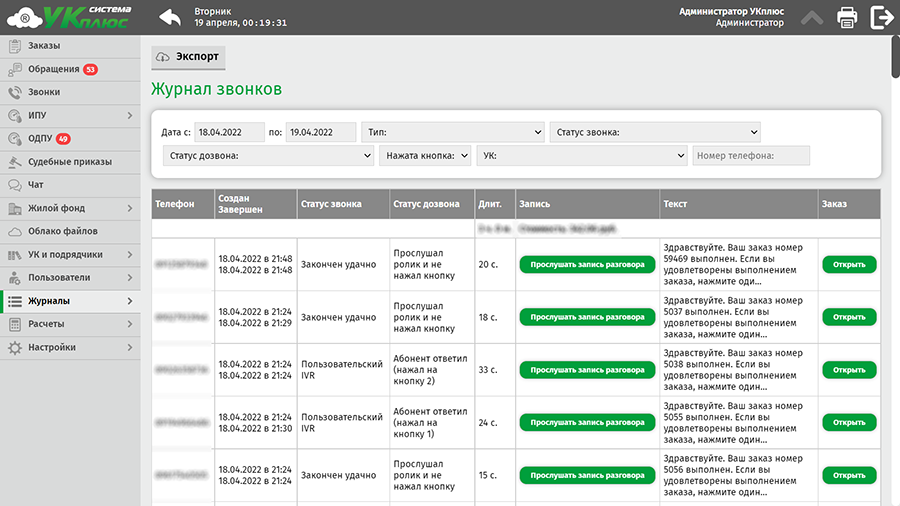Play recording for the 24 с. call
The image size is (900, 506).
coord(587,423)
